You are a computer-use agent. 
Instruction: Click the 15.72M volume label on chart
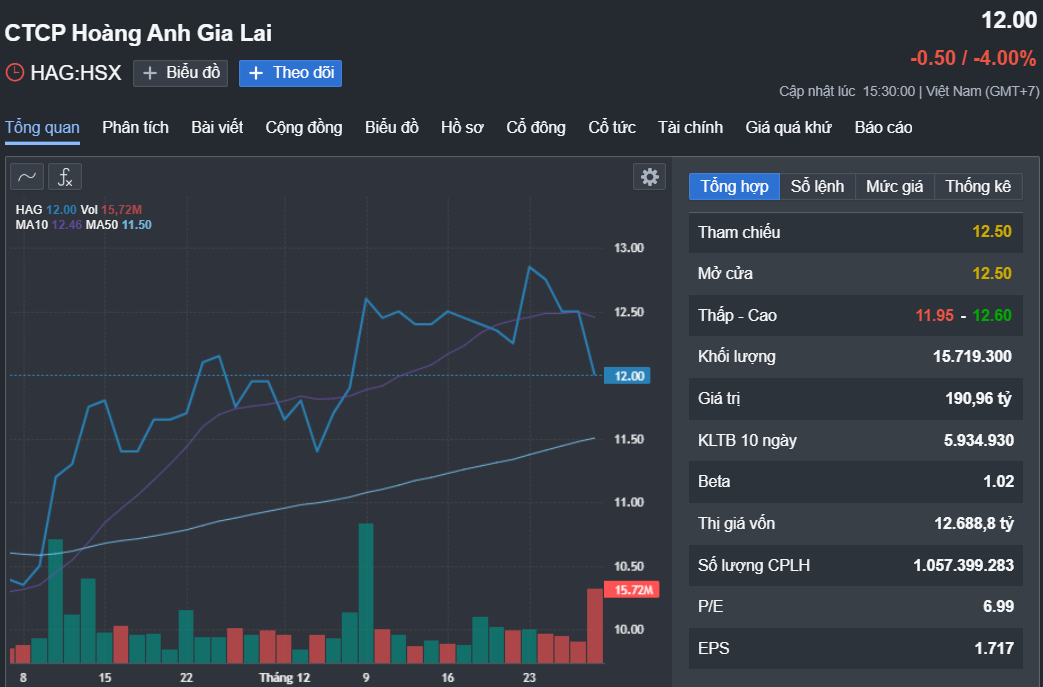point(632,590)
